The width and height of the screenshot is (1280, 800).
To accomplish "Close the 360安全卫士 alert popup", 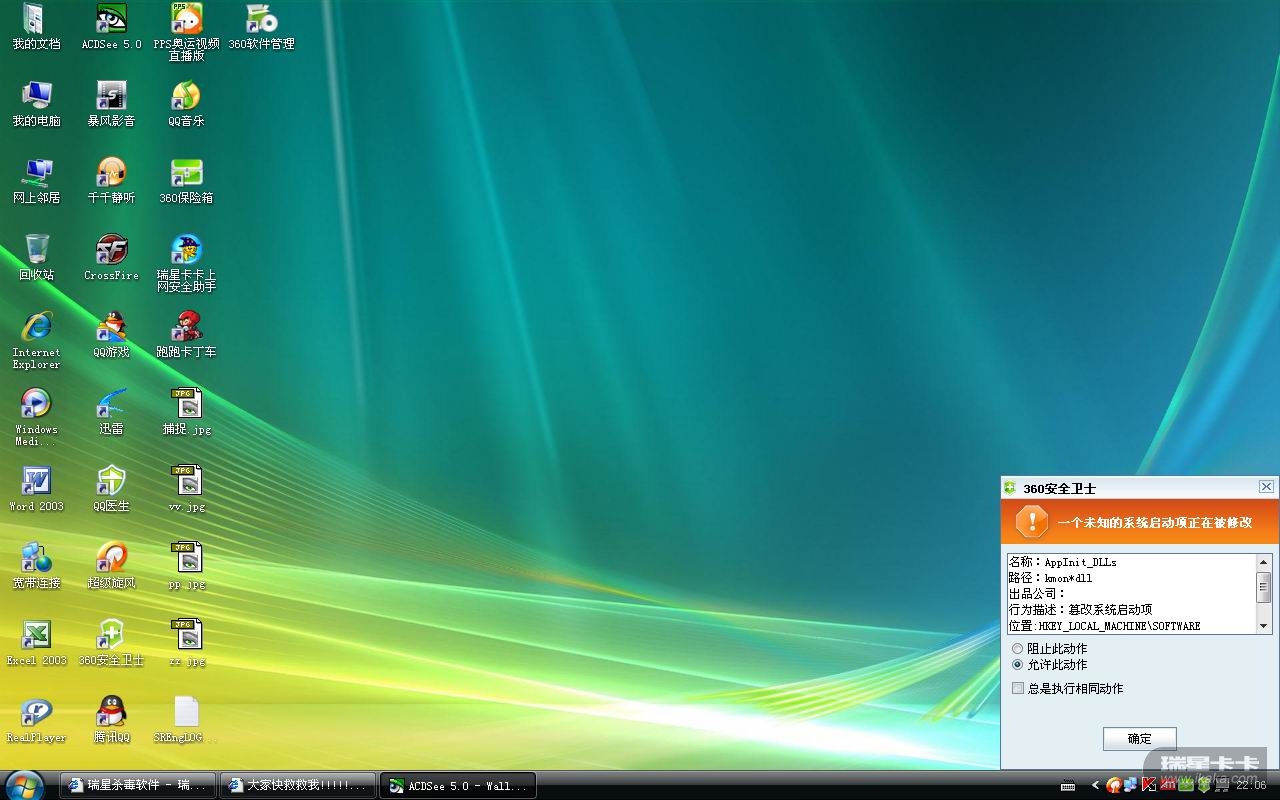I will coord(1266,487).
